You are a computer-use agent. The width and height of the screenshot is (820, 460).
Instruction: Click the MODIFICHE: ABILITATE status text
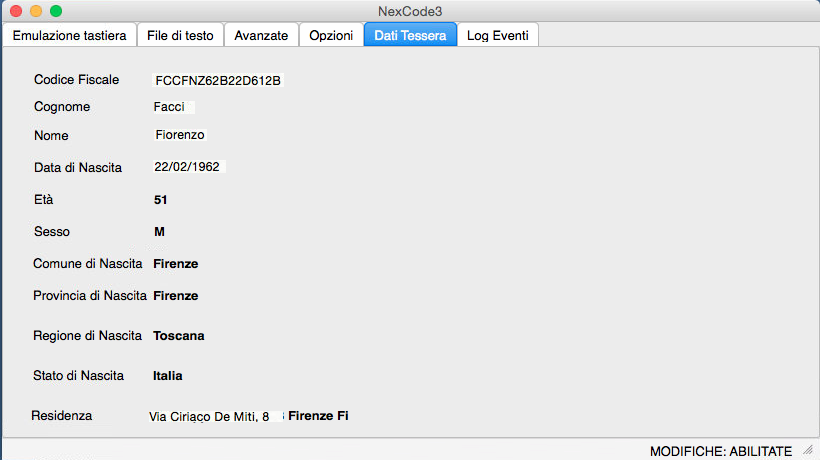pyautogui.click(x=720, y=451)
